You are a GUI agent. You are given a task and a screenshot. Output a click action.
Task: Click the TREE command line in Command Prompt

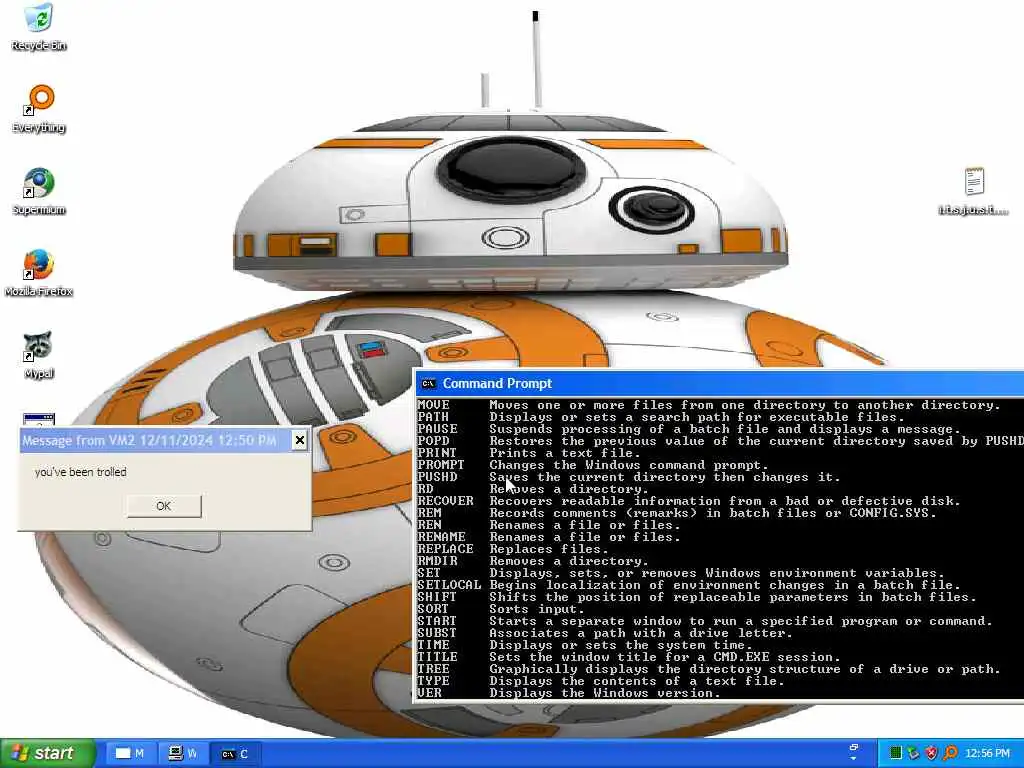click(x=709, y=669)
